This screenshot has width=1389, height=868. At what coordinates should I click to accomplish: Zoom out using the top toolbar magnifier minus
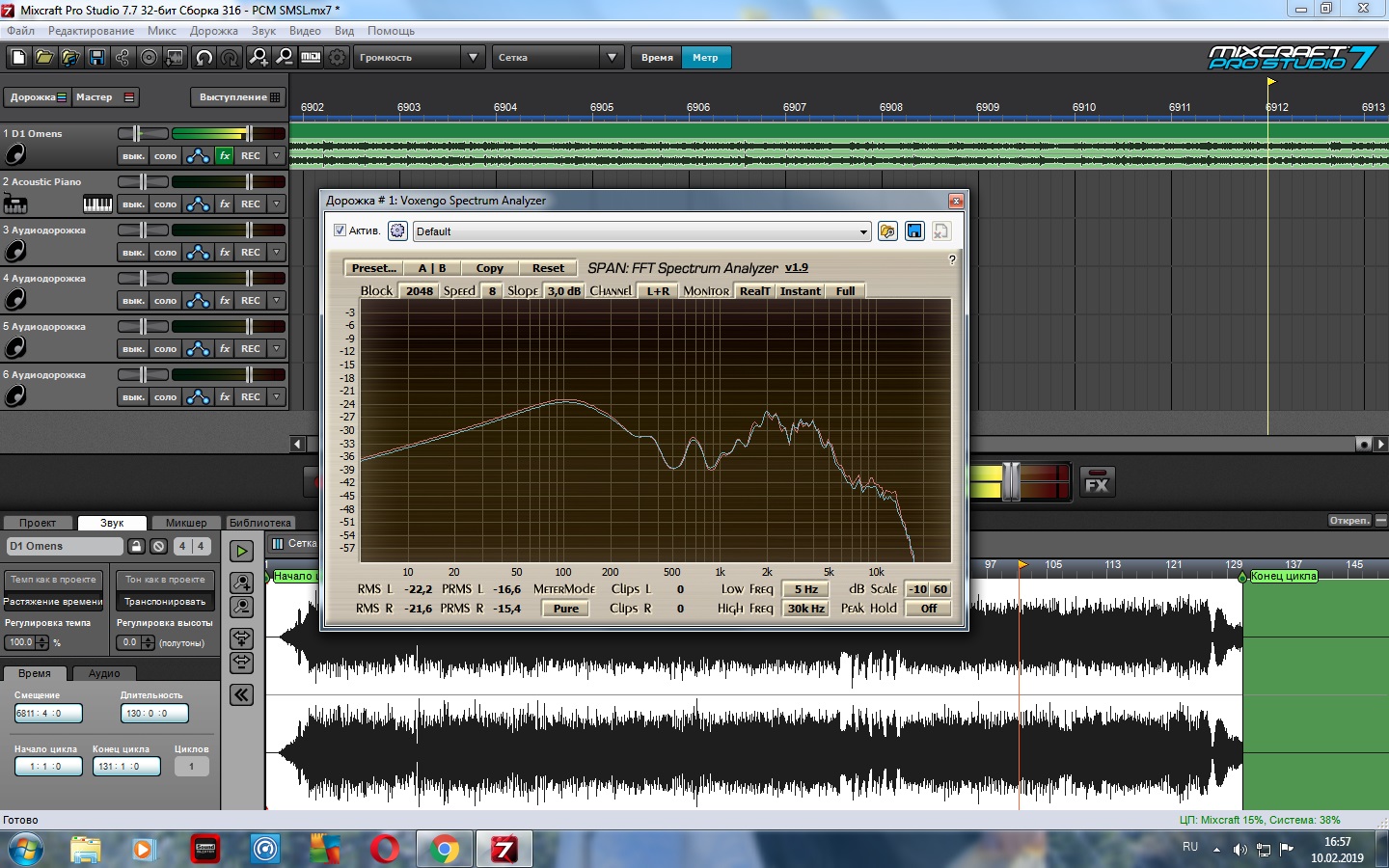(x=285, y=58)
